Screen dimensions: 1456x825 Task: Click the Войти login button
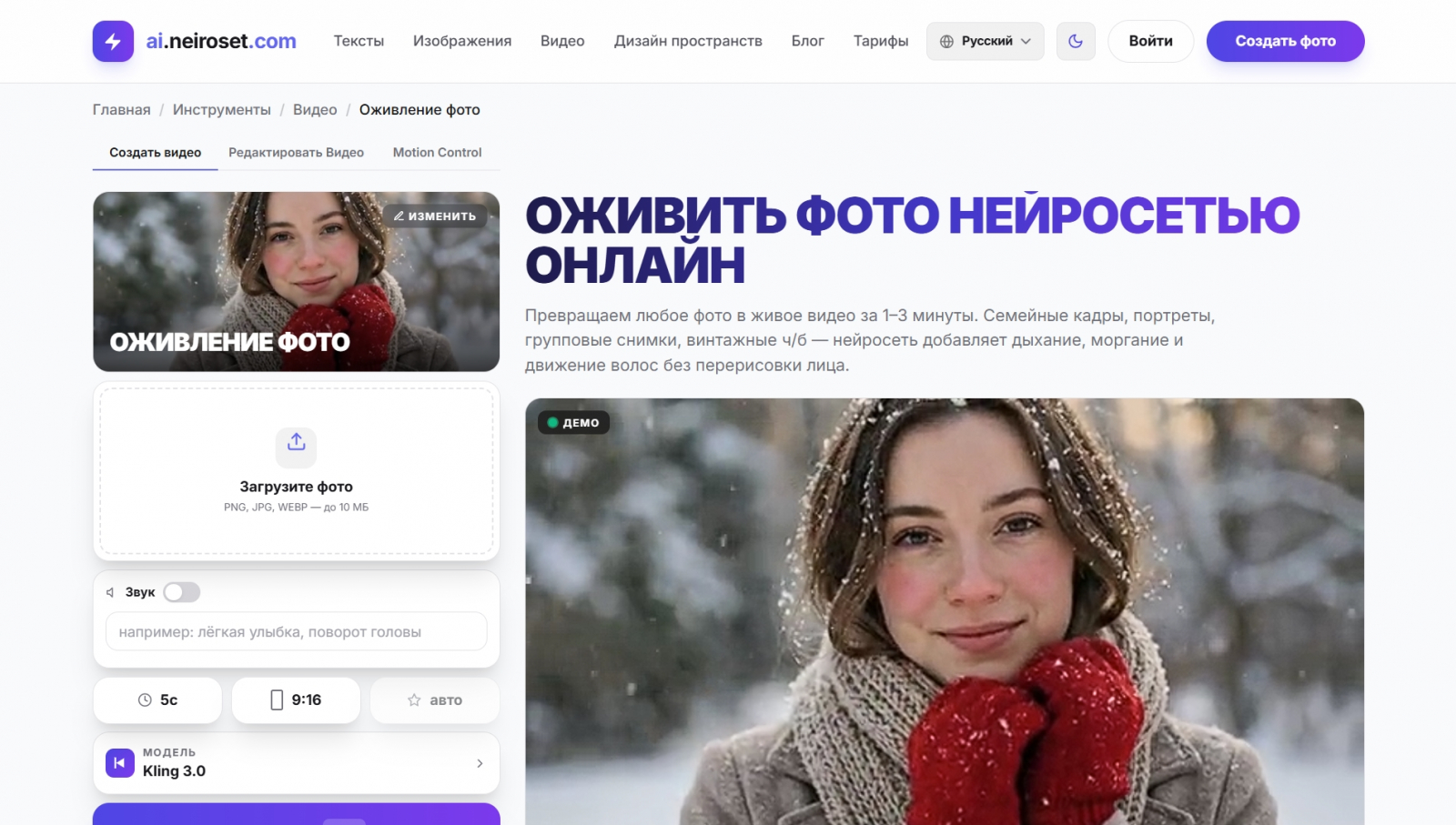pyautogui.click(x=1150, y=41)
